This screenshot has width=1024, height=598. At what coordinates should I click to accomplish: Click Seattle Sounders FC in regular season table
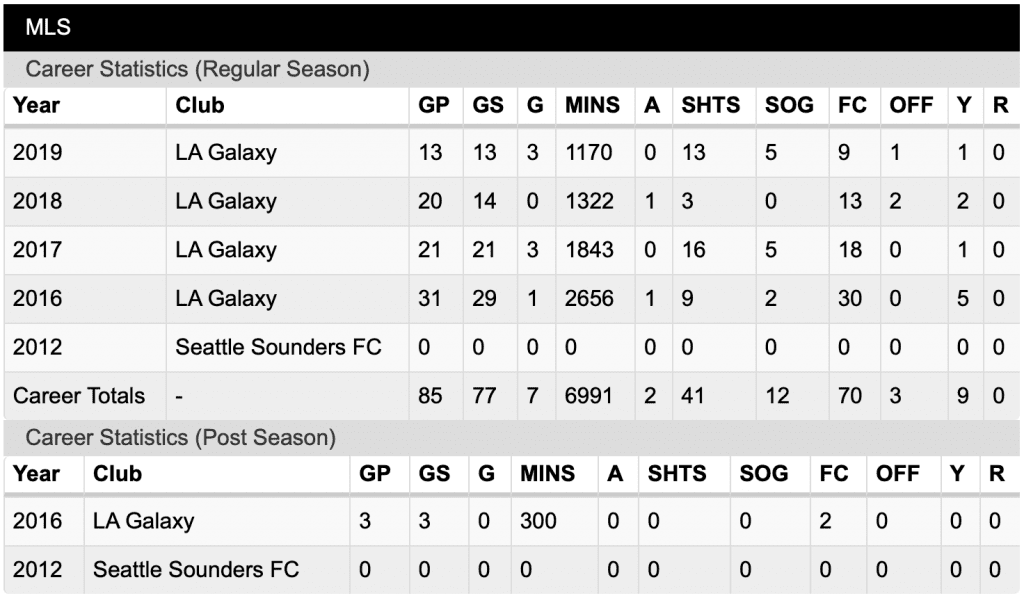[x=278, y=347]
